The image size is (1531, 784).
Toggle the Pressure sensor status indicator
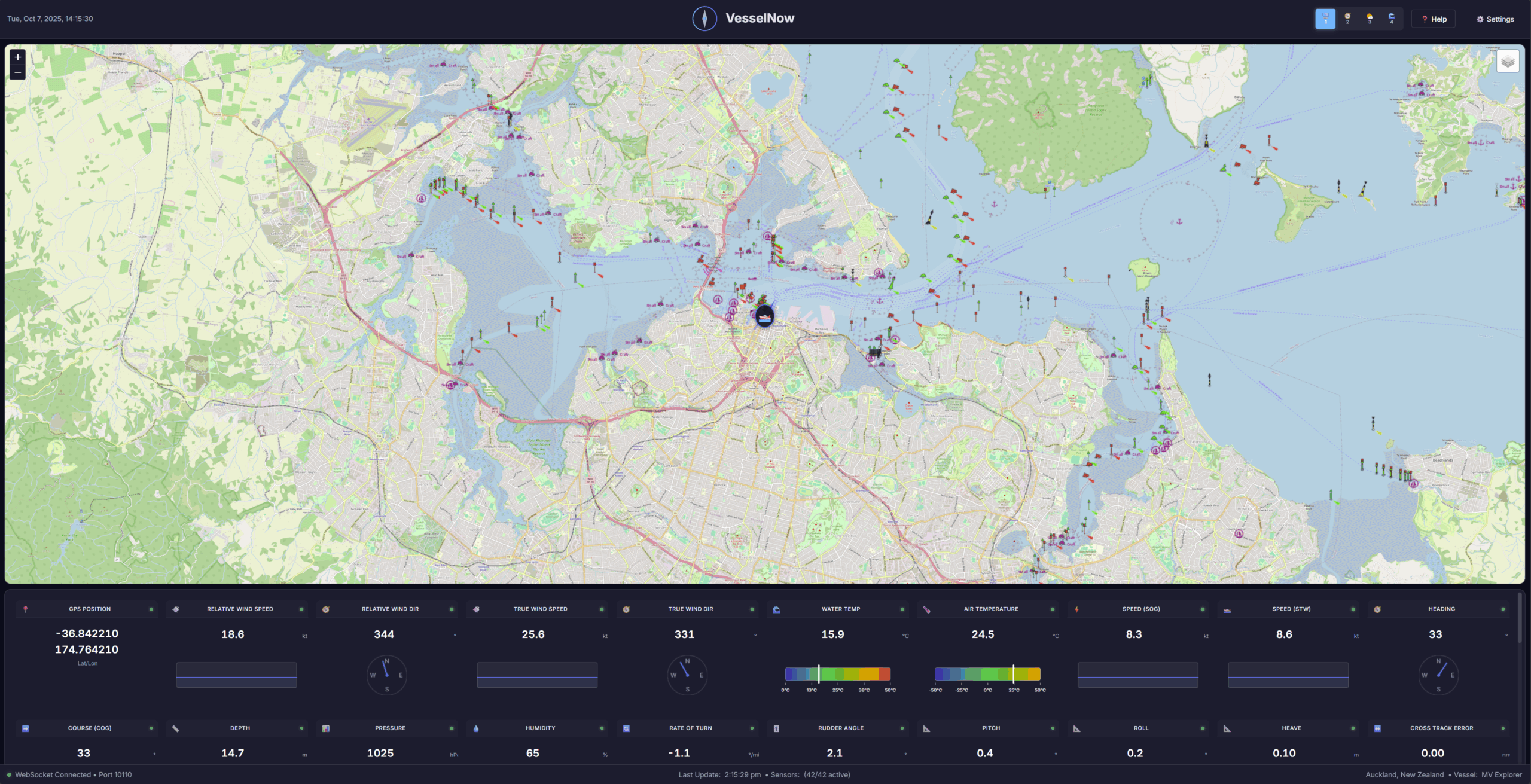[451, 728]
